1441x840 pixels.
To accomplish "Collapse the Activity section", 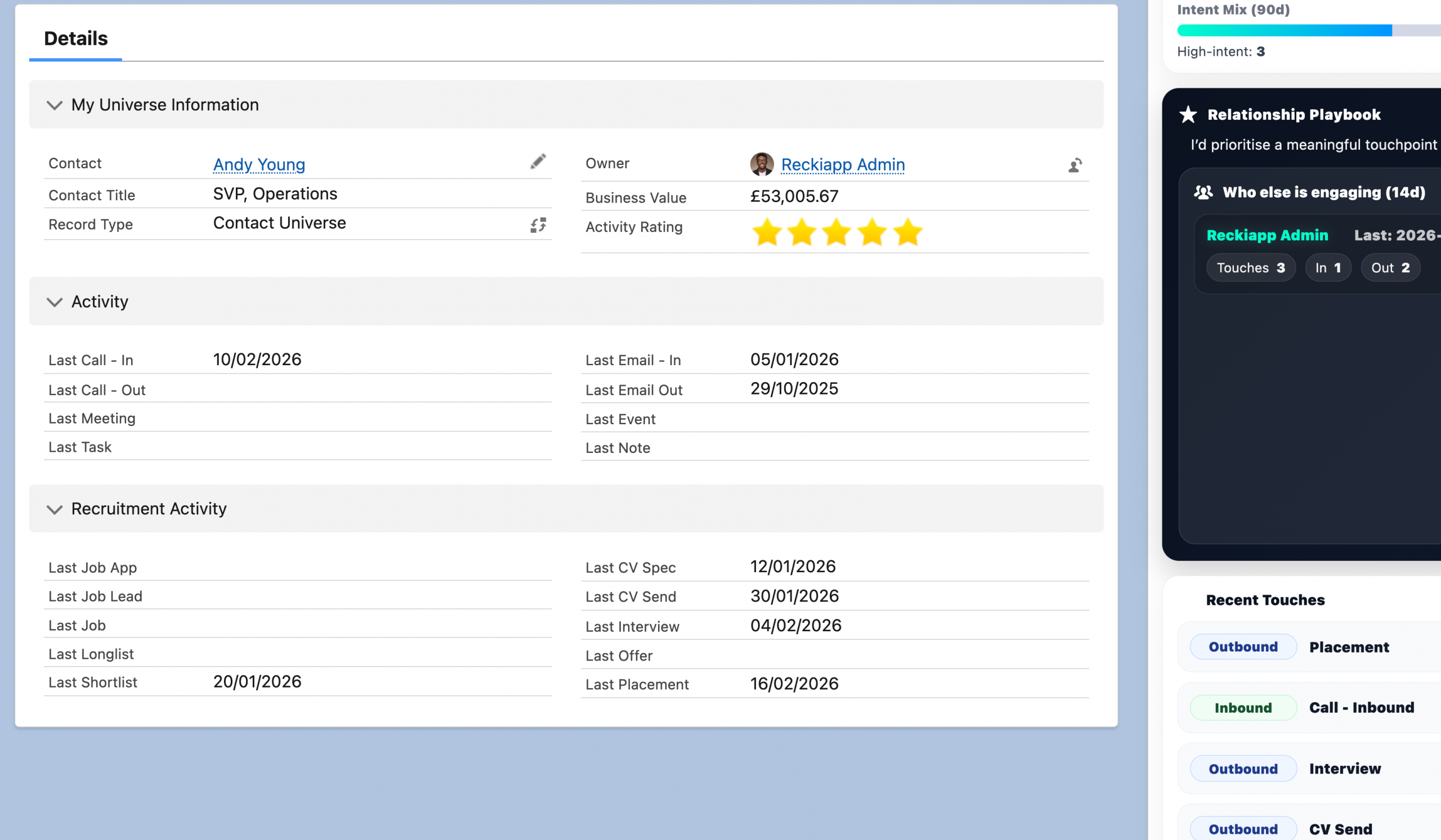I will 55,302.
